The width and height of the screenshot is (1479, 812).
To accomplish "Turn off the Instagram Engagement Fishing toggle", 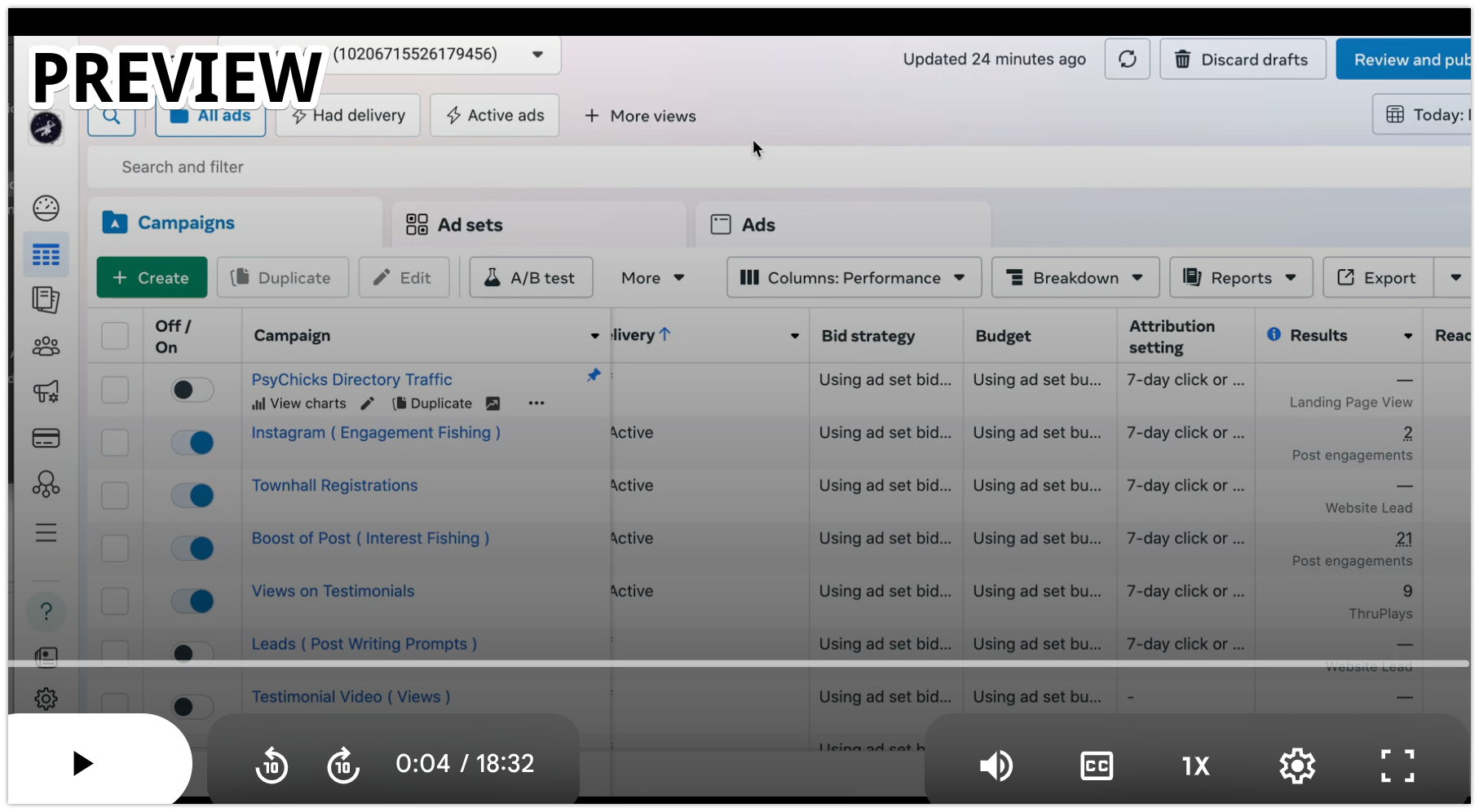I will tap(192, 443).
